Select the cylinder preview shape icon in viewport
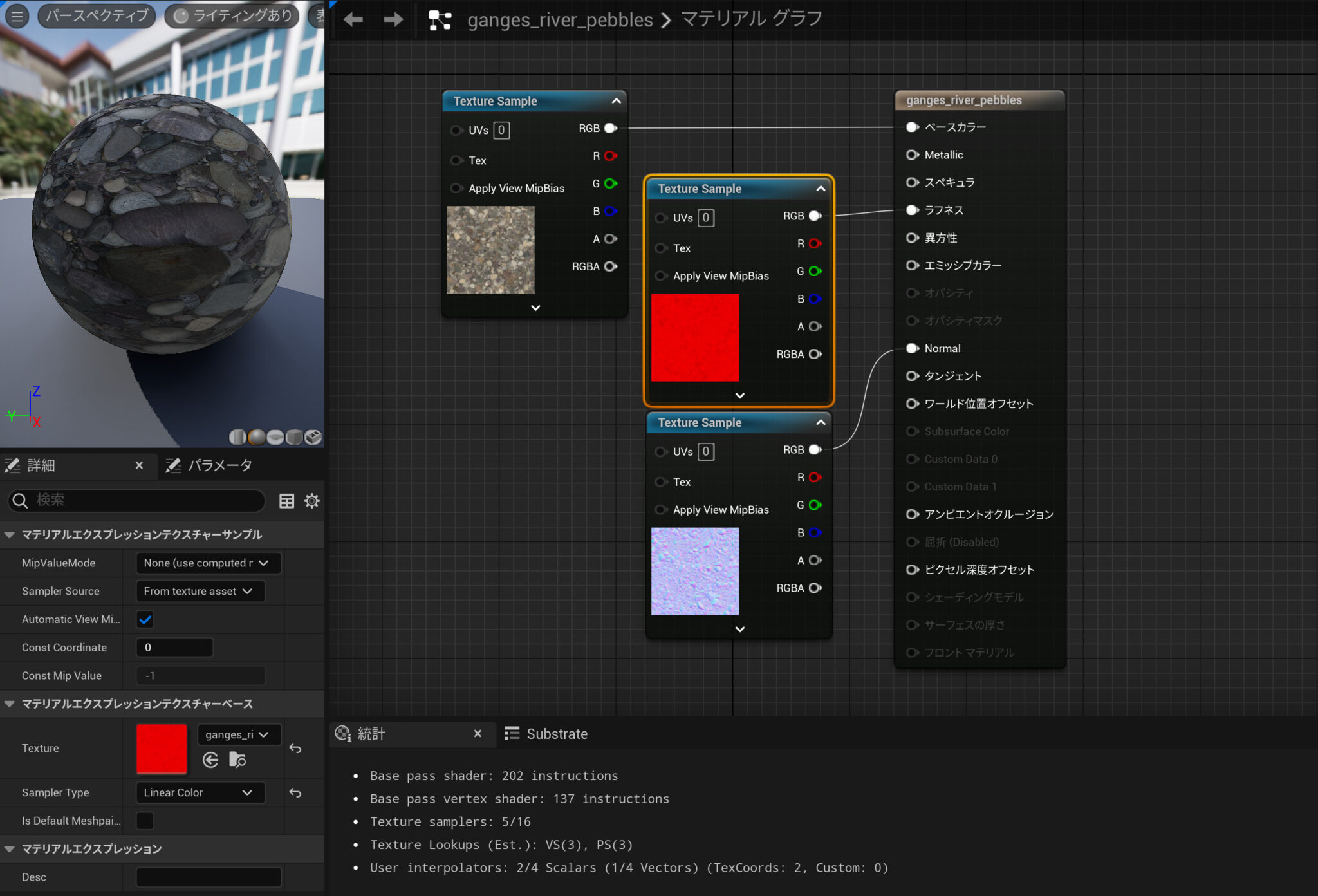 (237, 437)
